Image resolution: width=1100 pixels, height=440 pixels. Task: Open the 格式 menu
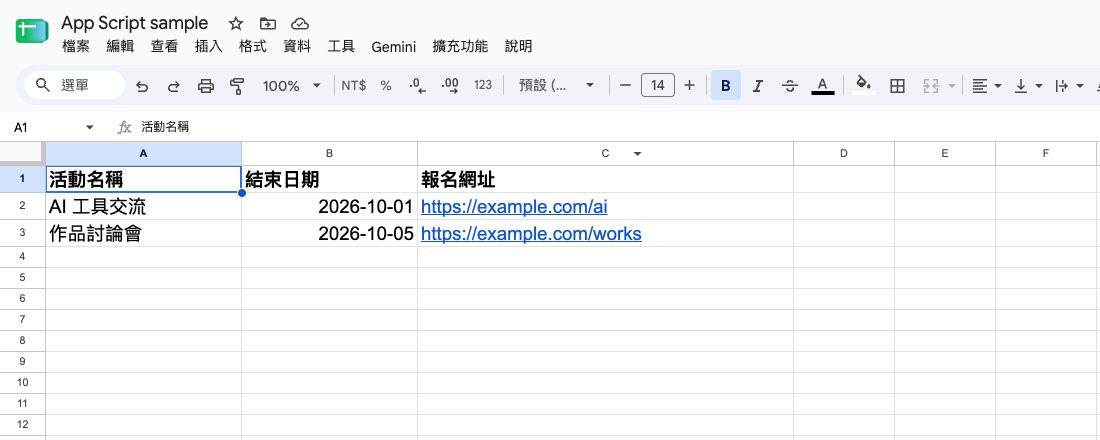pos(253,46)
